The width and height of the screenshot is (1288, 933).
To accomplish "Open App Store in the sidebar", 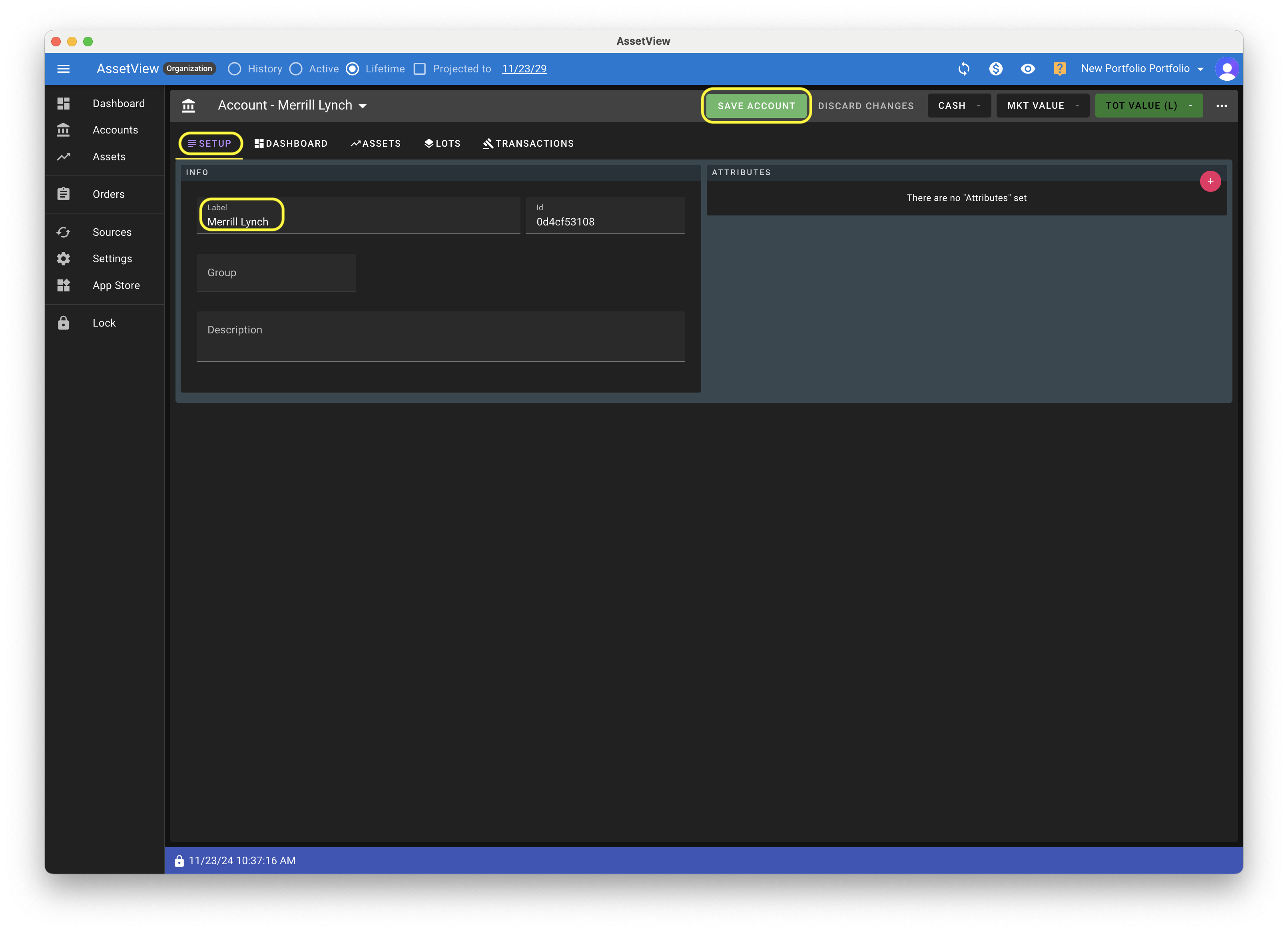I will tap(116, 285).
